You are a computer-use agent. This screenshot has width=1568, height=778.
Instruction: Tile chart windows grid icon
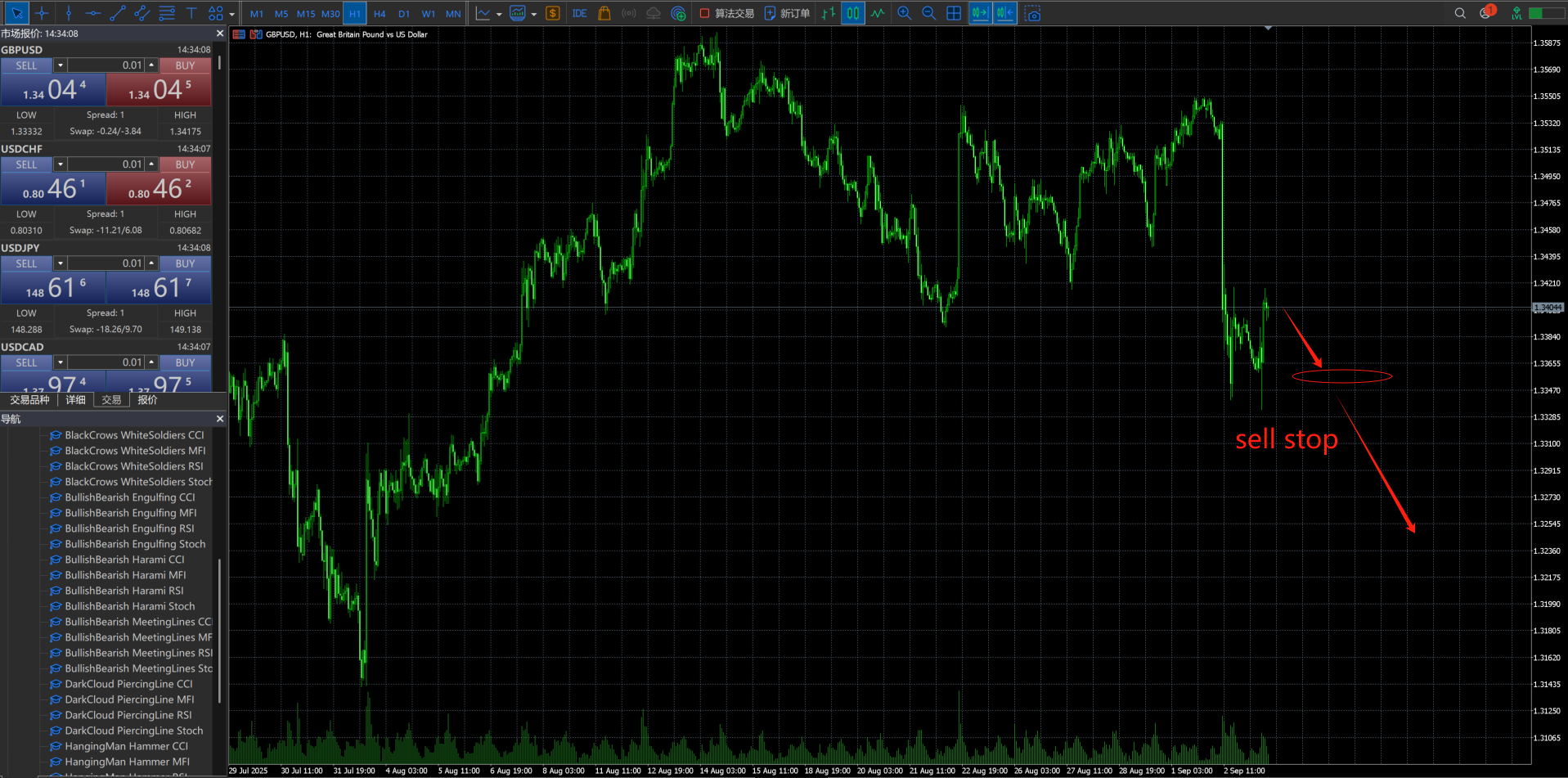(954, 13)
